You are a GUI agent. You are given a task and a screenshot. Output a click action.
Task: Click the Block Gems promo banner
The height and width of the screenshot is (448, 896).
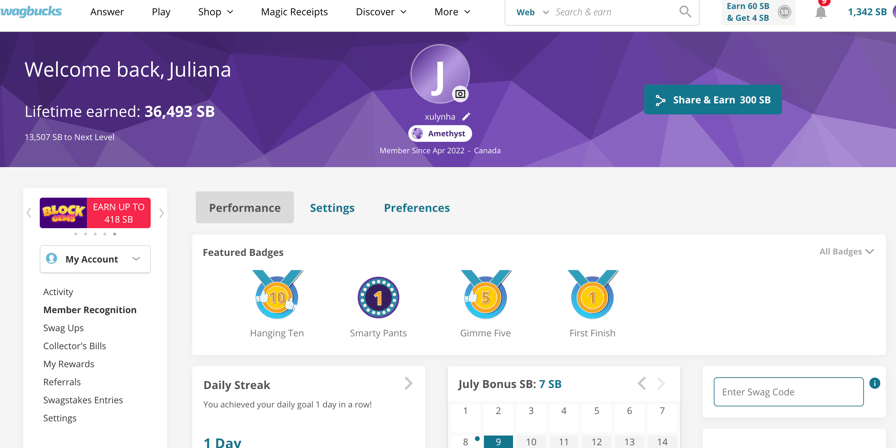point(95,213)
